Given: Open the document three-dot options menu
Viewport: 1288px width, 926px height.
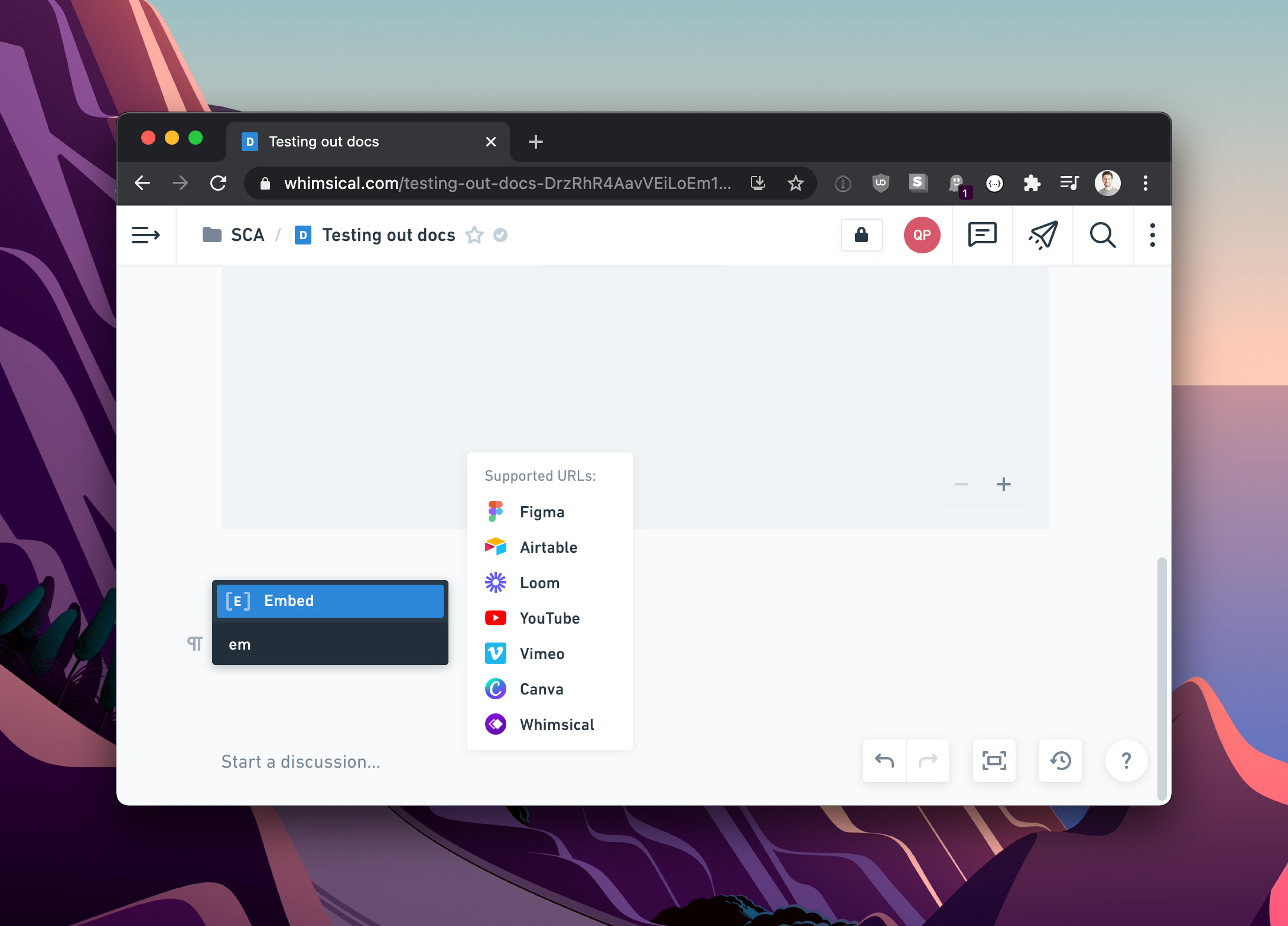Looking at the screenshot, I should pyautogui.click(x=1152, y=235).
